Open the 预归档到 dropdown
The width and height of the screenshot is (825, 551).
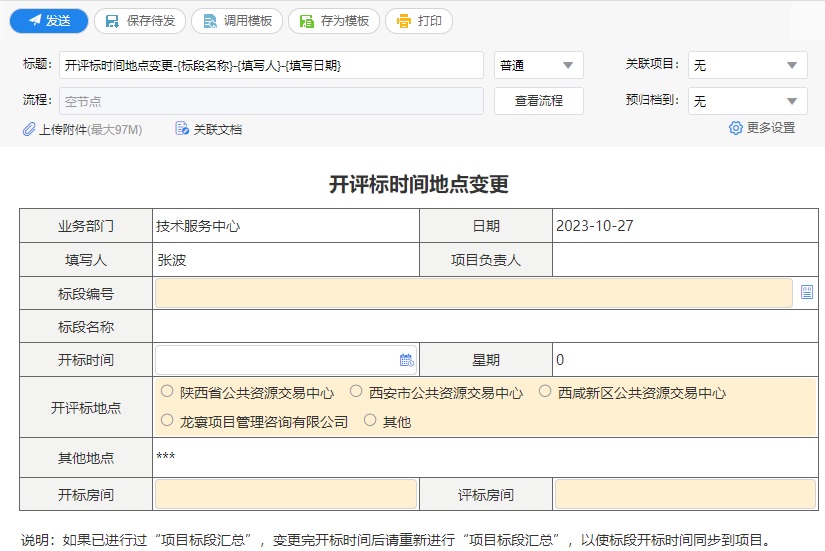coord(748,101)
